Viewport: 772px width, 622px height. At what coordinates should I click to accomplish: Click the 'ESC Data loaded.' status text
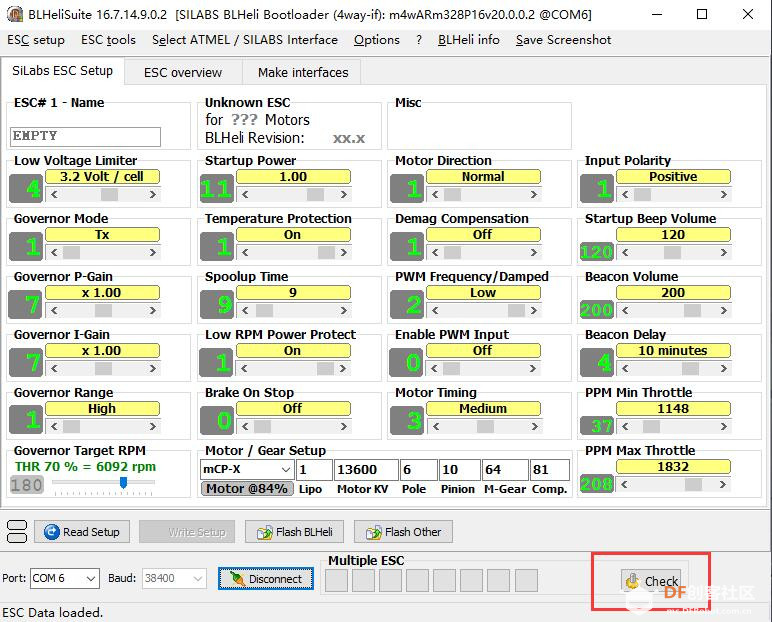53,613
